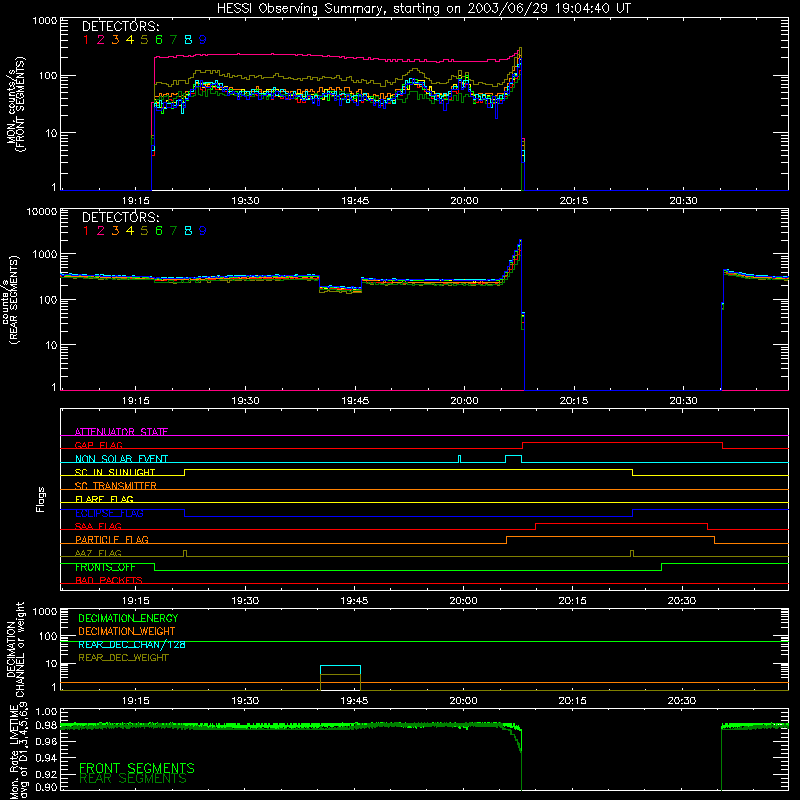Image resolution: width=800 pixels, height=800 pixels.
Task: Click the 'ECLIPSE_FLAG' label
Action: click(109, 513)
